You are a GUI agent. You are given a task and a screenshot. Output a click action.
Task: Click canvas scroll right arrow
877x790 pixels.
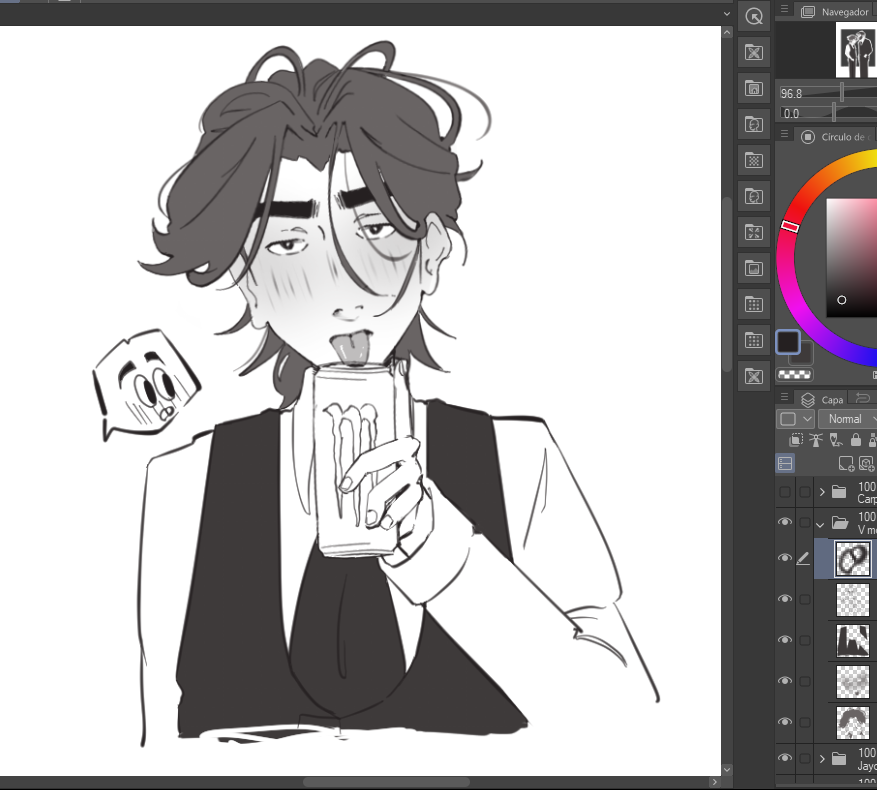coord(714,782)
